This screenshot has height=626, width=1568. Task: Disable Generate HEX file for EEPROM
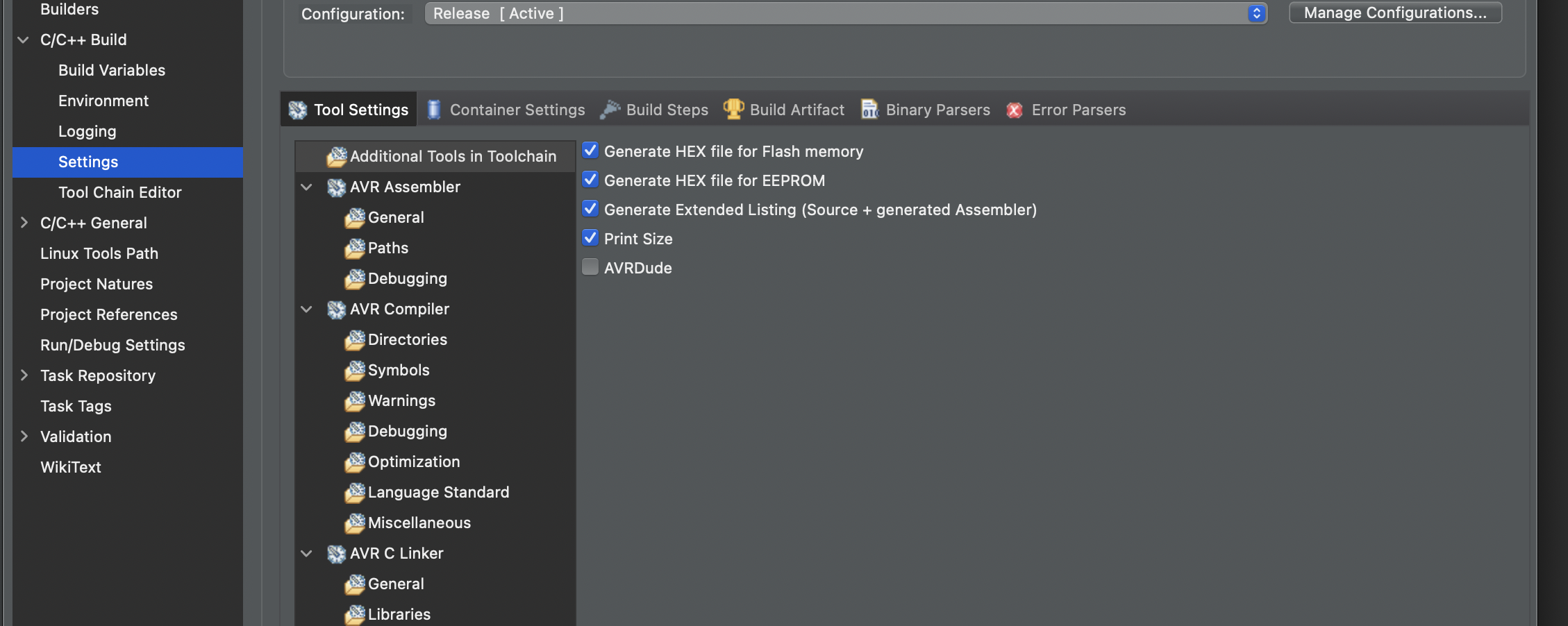point(590,179)
